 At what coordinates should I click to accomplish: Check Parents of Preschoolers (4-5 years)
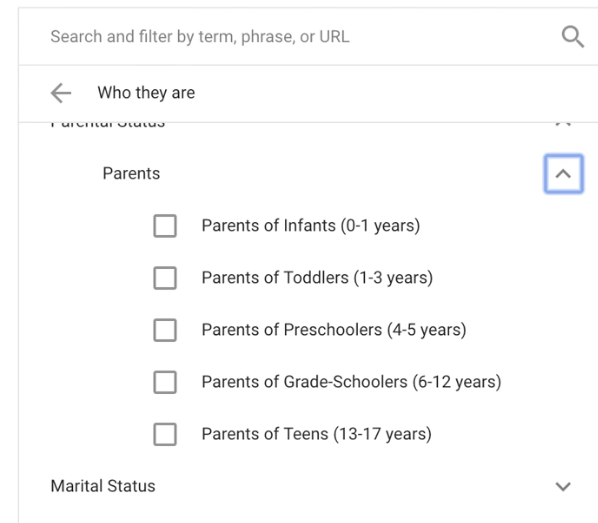pos(165,330)
